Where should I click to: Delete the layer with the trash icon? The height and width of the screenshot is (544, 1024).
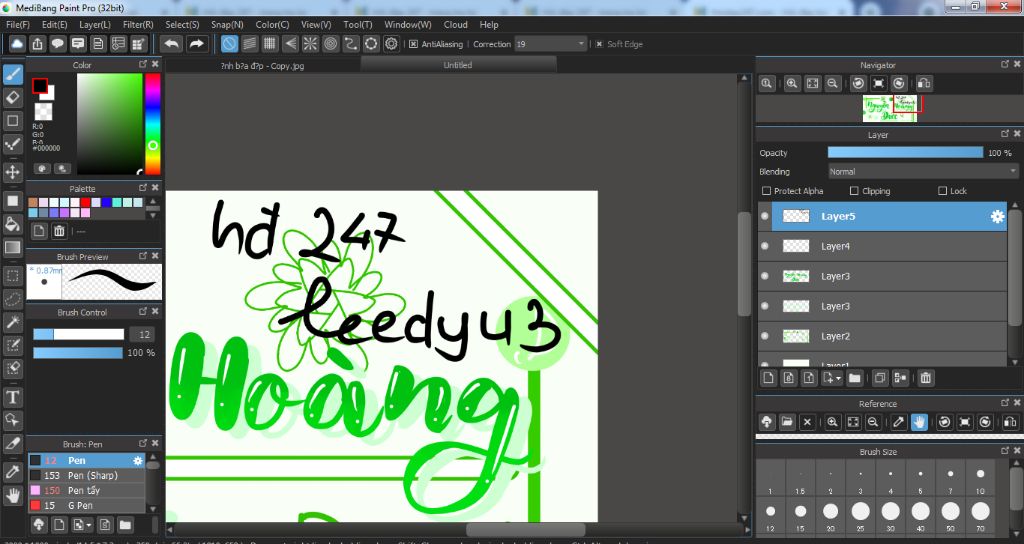coord(925,377)
